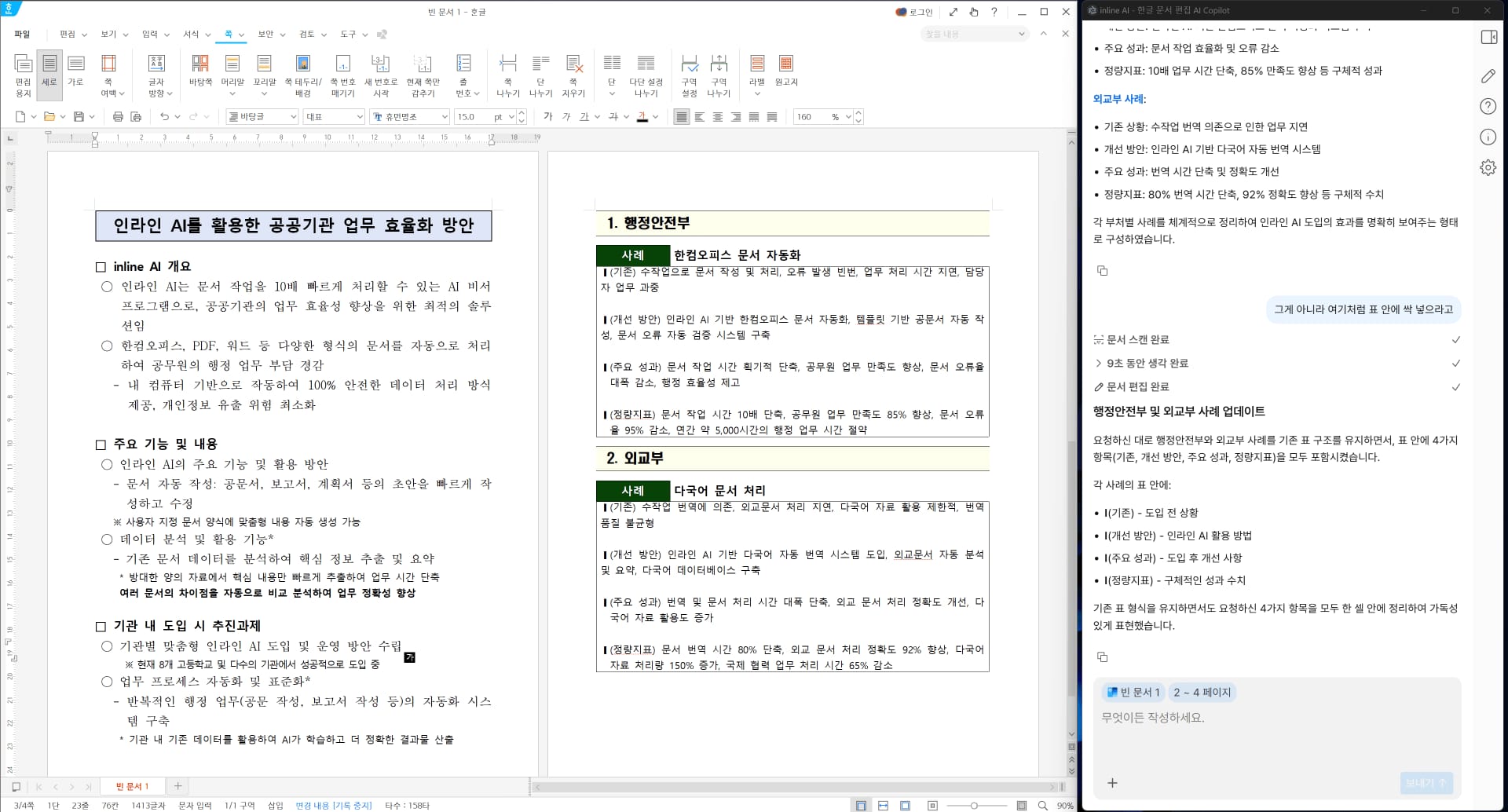
Task: Open the 휴먼명조 font dropdown
Action: (x=409, y=115)
